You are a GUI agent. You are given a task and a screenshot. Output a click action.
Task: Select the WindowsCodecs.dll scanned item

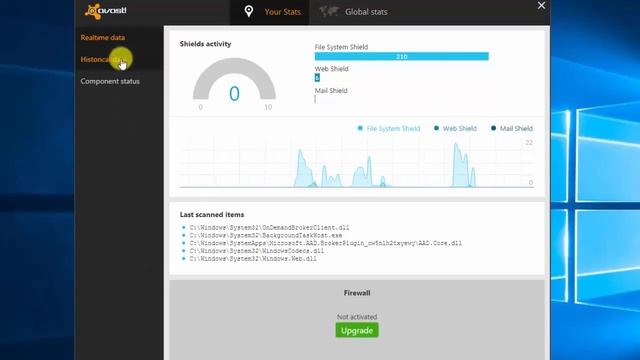coord(256,251)
